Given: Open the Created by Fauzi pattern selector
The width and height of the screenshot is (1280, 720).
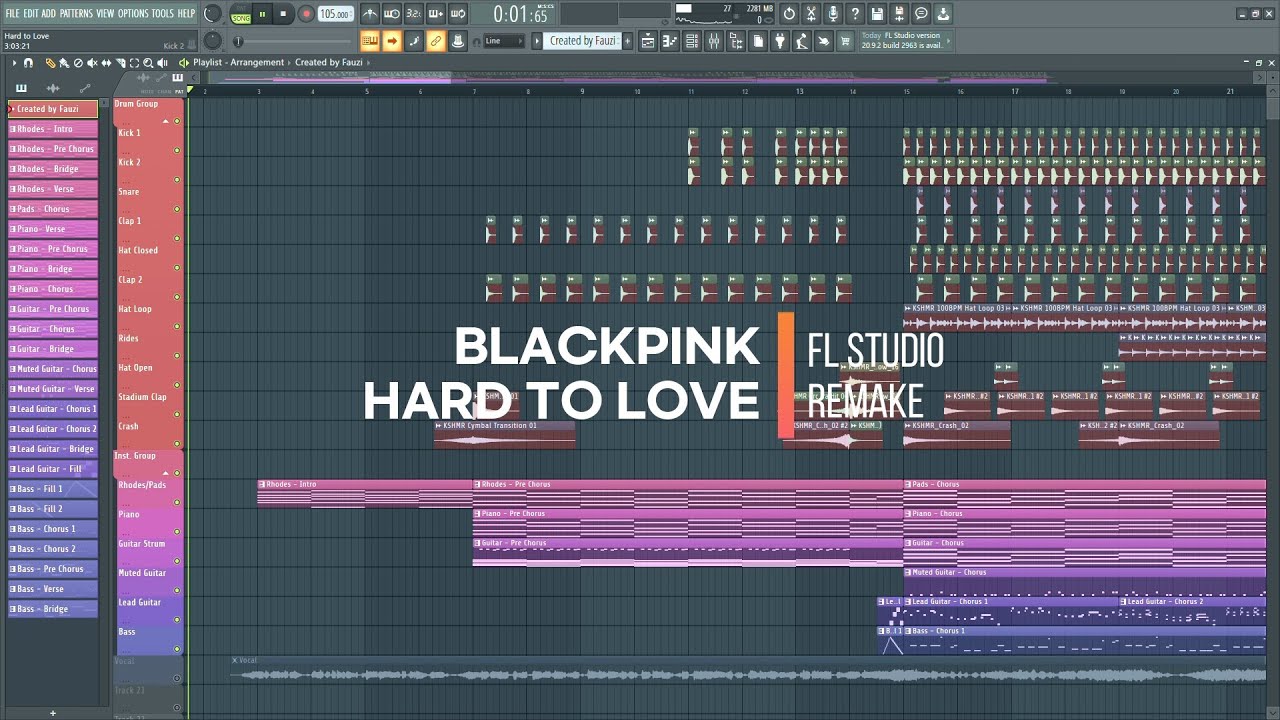Looking at the screenshot, I should [583, 41].
